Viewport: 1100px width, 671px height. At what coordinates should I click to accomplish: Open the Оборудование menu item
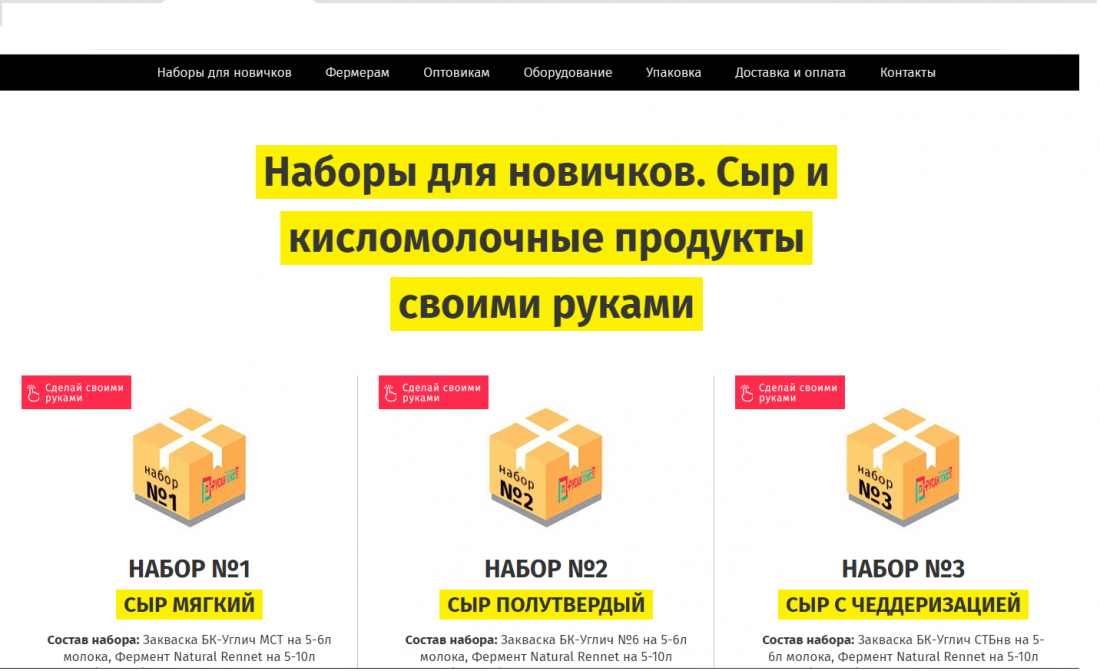click(x=567, y=73)
